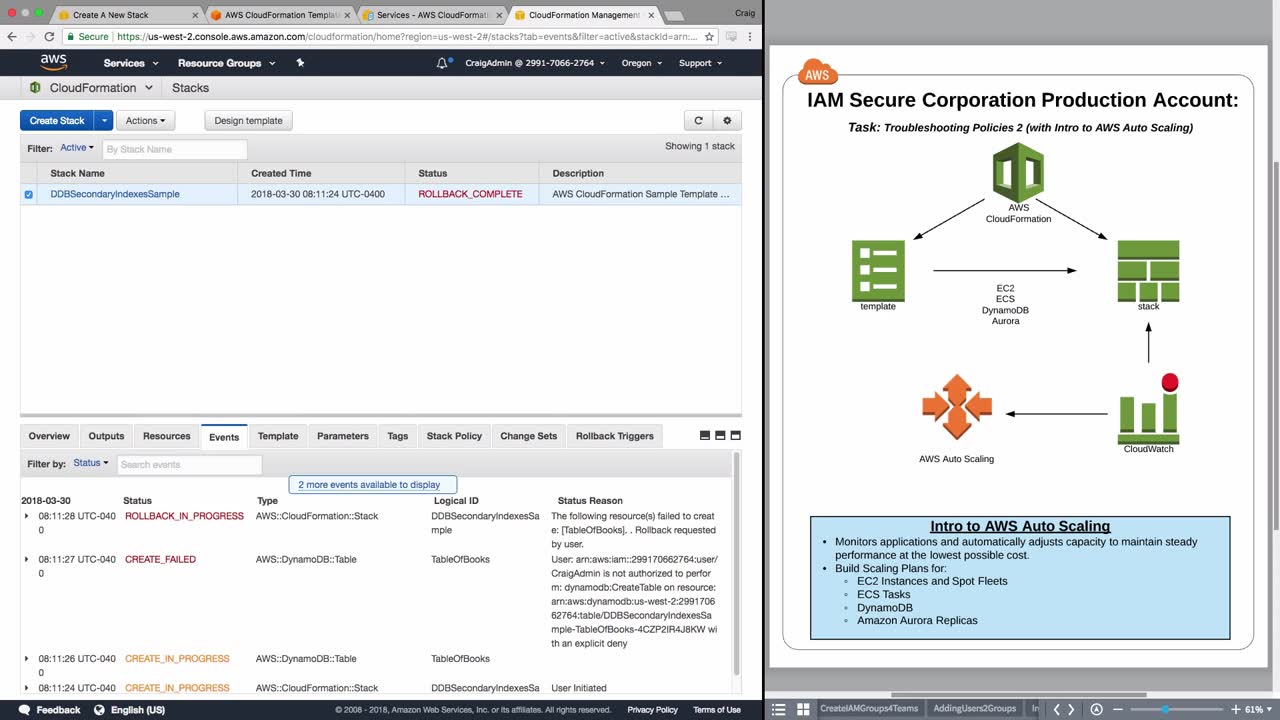Close the 'Create A New Stack' tab
1280x720 pixels.
(x=195, y=15)
